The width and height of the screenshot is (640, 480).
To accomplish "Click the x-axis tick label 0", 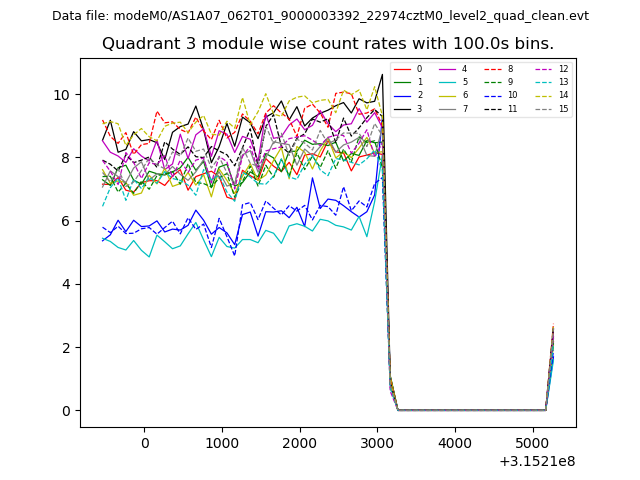I will tap(144, 443).
